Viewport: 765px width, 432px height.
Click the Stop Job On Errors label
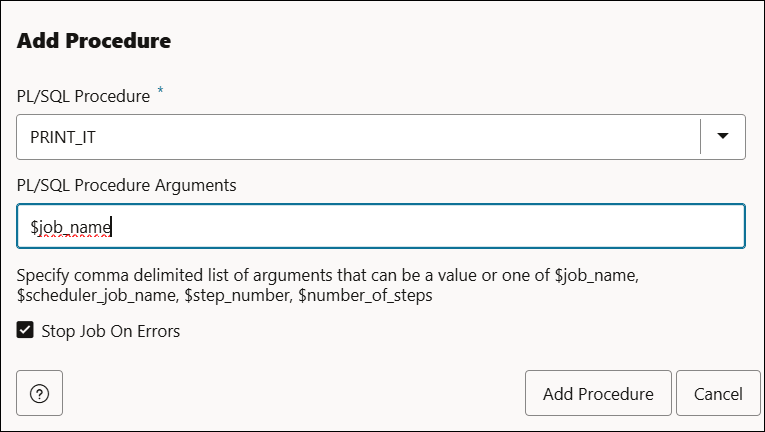[110, 330]
